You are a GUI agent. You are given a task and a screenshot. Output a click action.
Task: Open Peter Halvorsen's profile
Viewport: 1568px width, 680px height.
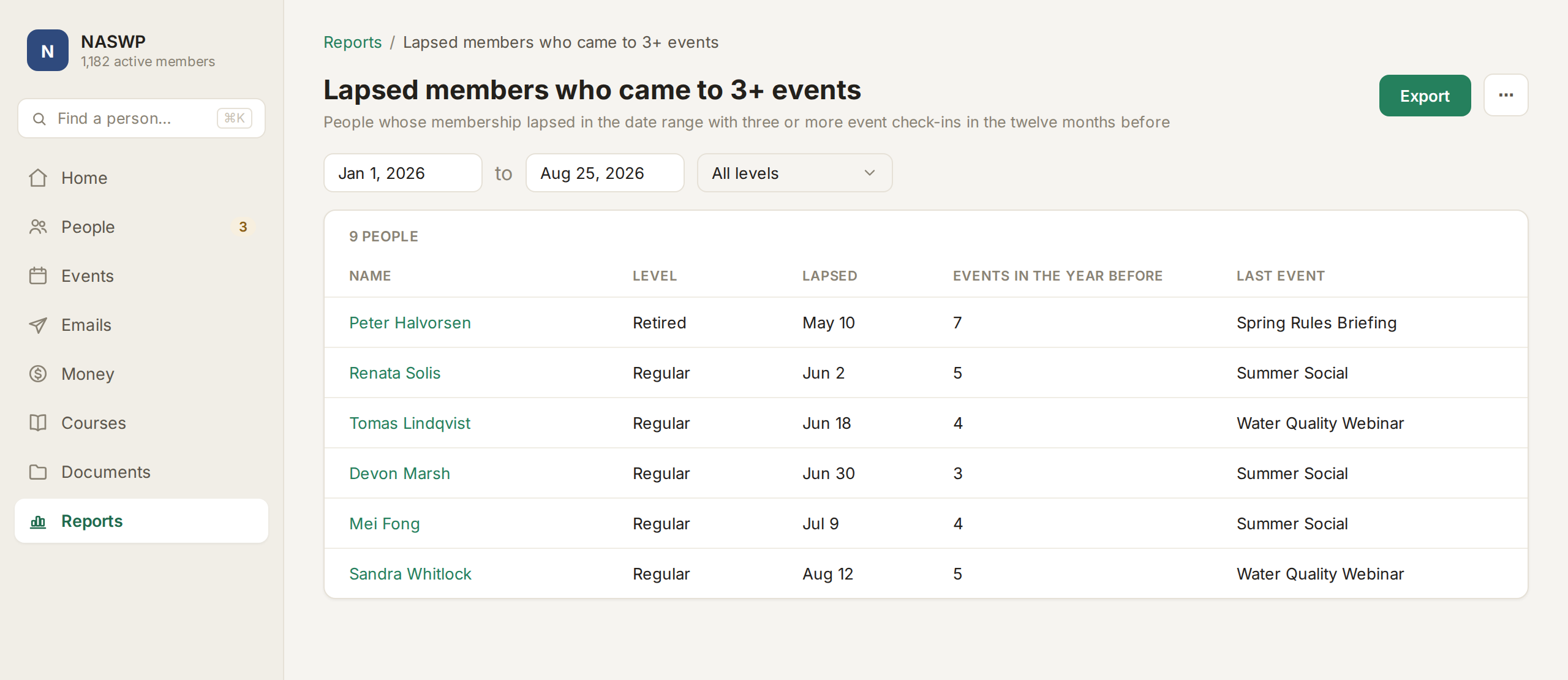pyautogui.click(x=410, y=323)
